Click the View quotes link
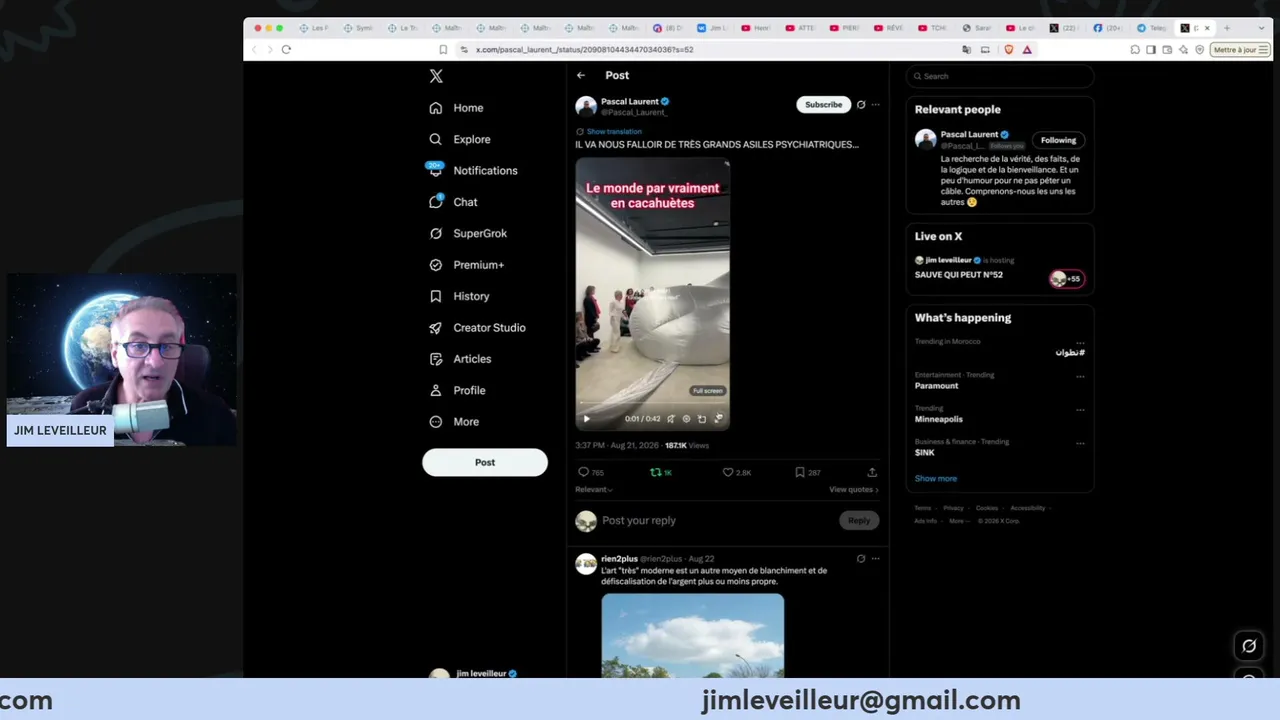Viewport: 1280px width, 720px height. (x=854, y=490)
